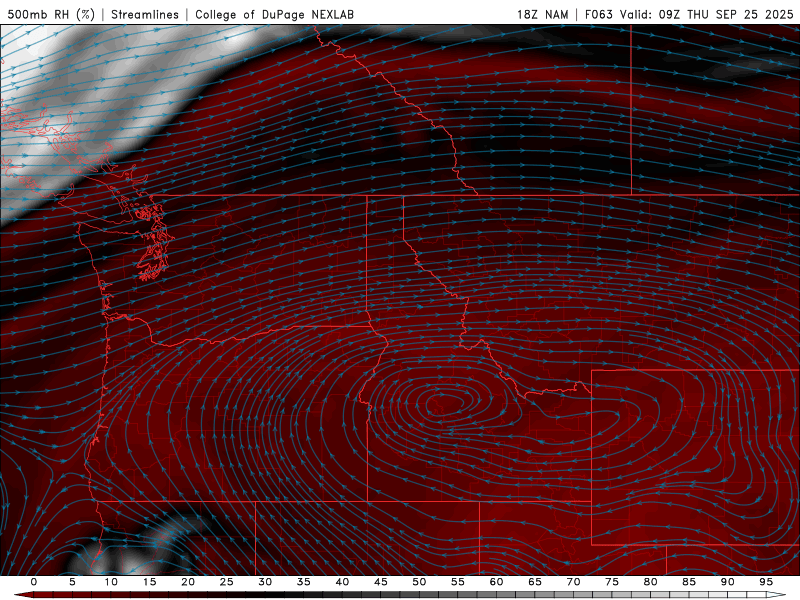Screen dimensions: 800x600
Task: Click the "35" colorbar scale label
Action: pos(304,582)
